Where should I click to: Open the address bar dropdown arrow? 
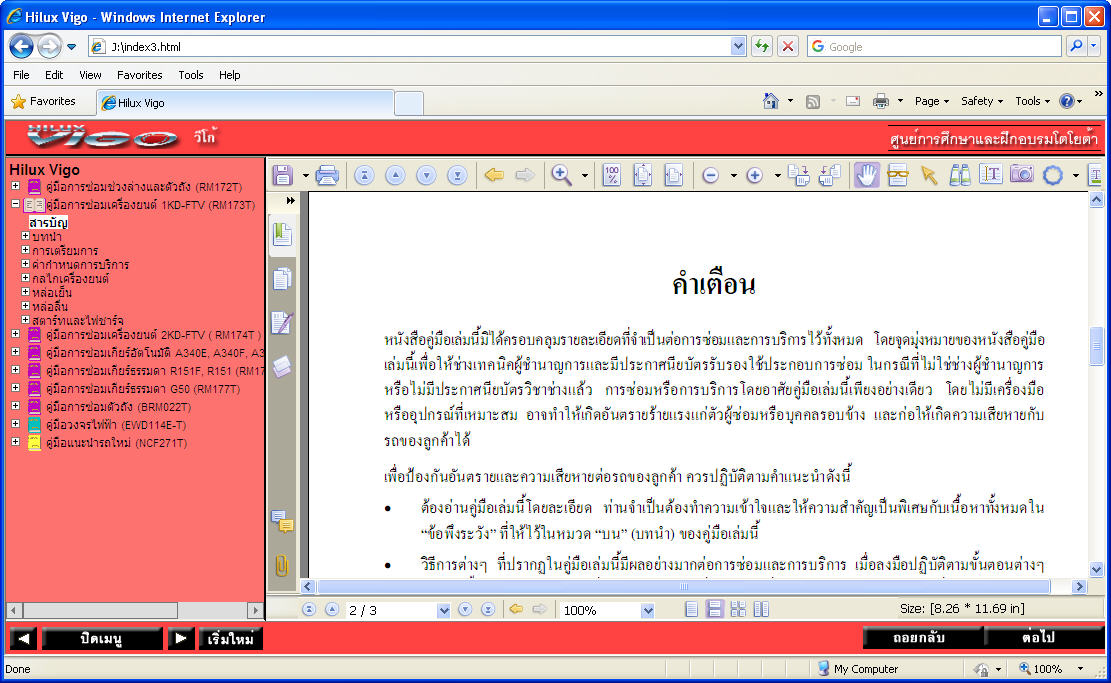click(x=738, y=47)
